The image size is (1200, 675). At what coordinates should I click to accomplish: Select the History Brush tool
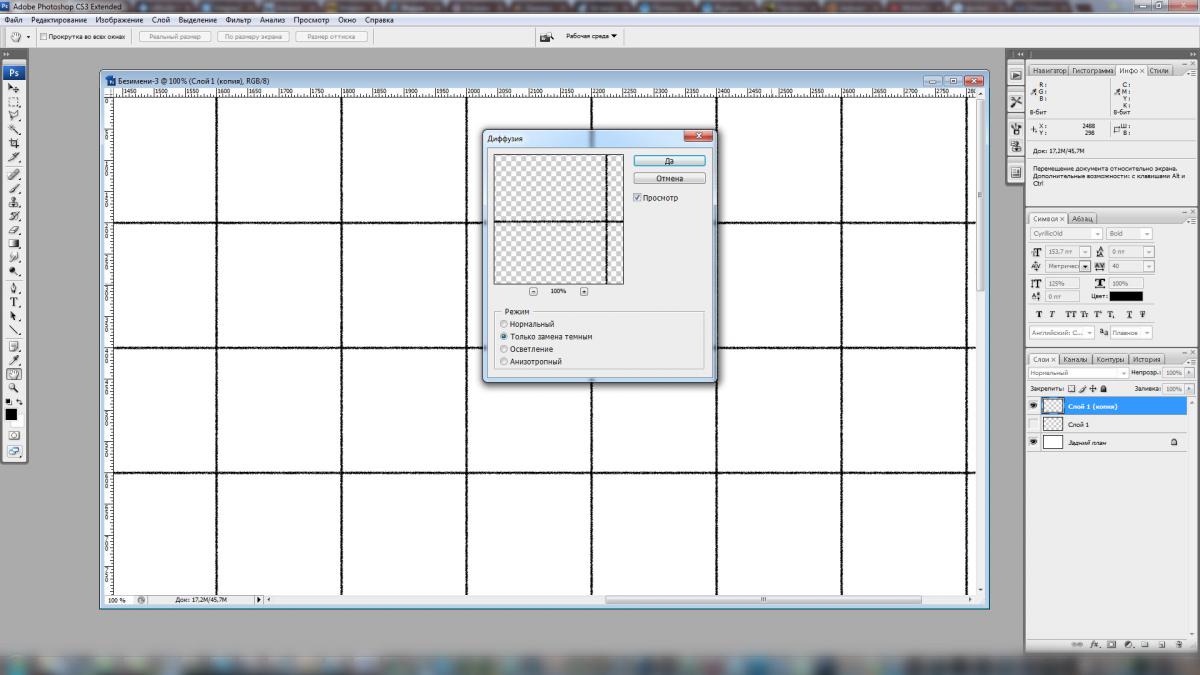click(14, 216)
